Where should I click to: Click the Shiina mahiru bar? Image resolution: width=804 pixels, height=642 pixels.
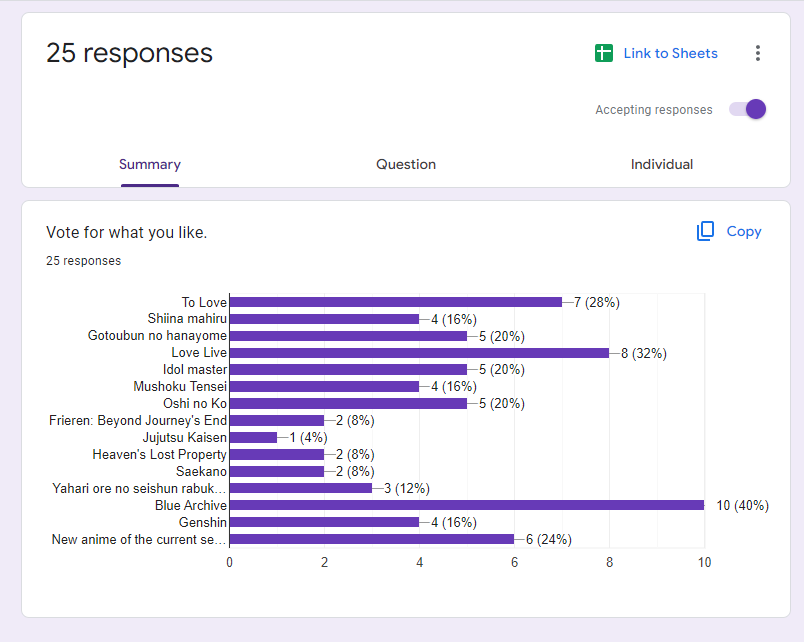coord(325,319)
